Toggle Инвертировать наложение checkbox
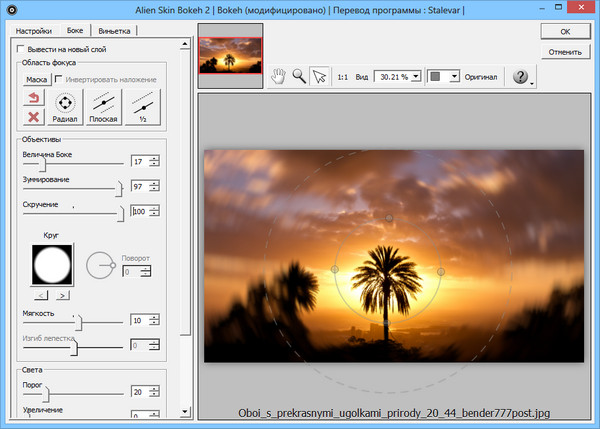The image size is (600, 429). [59, 79]
